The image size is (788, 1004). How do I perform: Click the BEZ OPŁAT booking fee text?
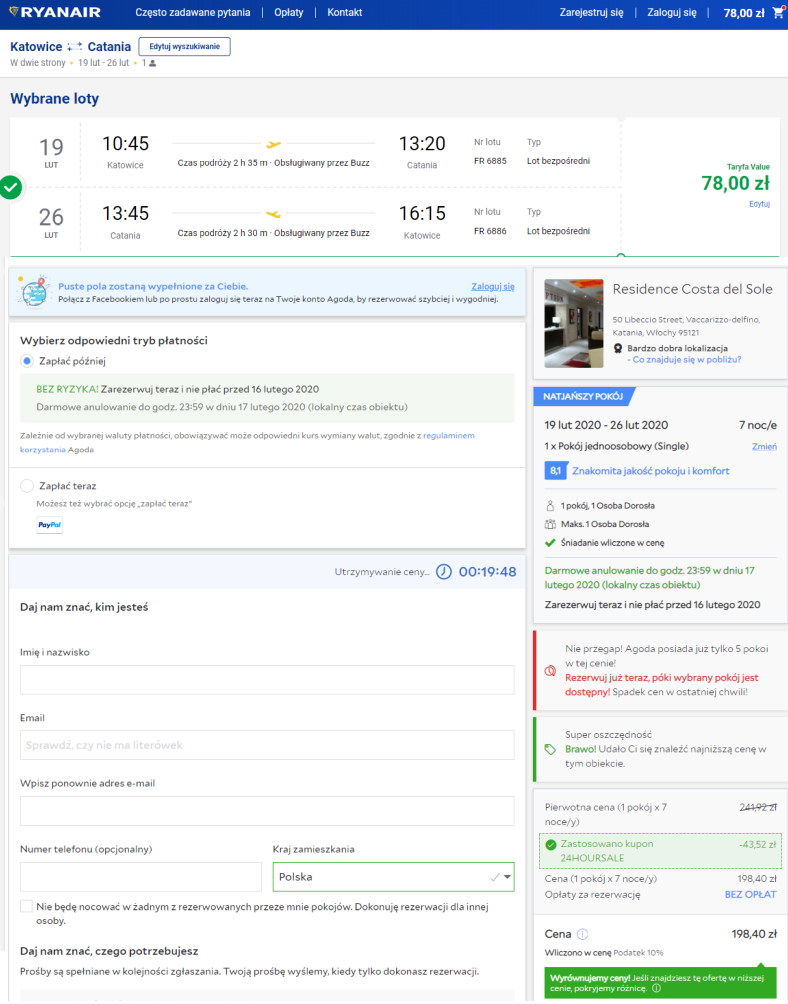[750, 895]
